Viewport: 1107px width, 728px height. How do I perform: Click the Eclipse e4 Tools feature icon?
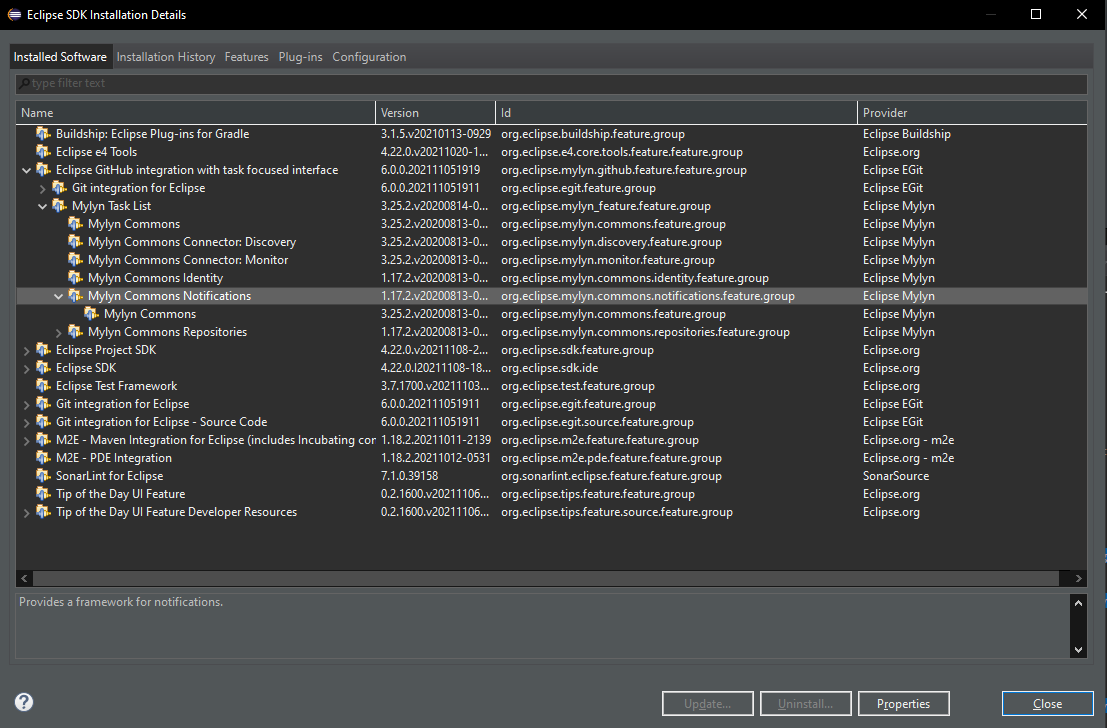point(43,152)
